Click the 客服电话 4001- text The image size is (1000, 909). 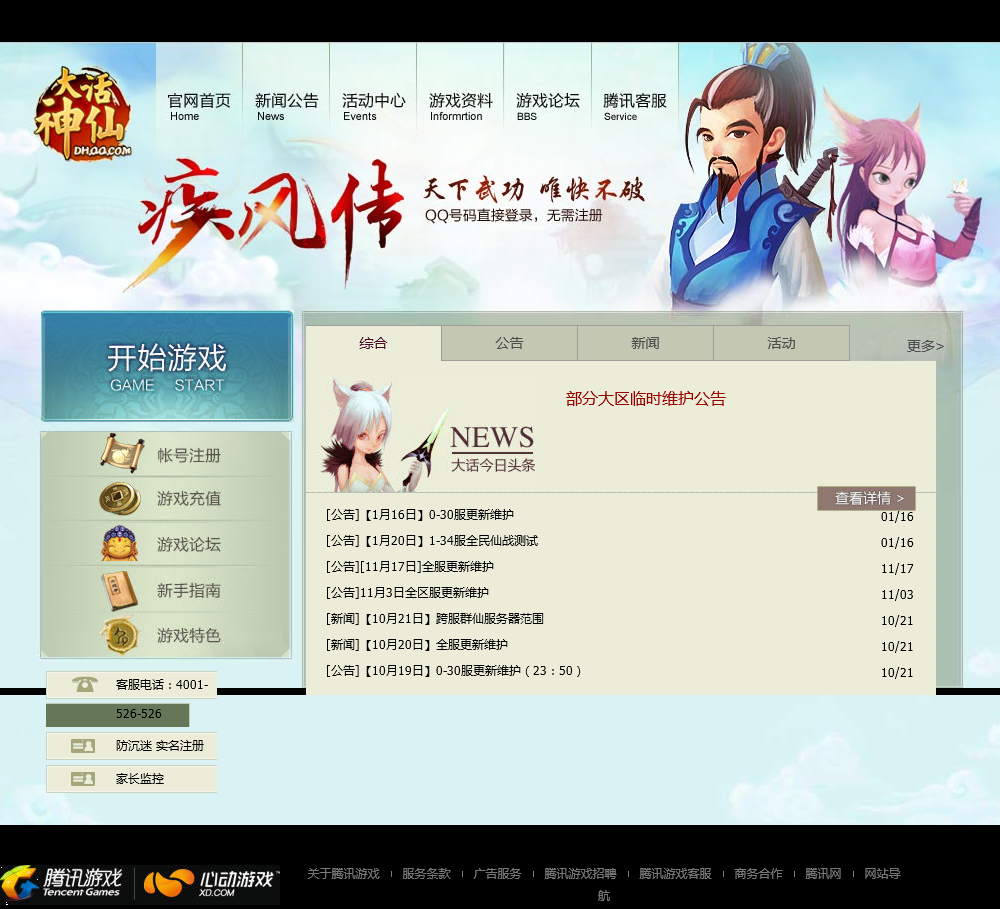162,684
